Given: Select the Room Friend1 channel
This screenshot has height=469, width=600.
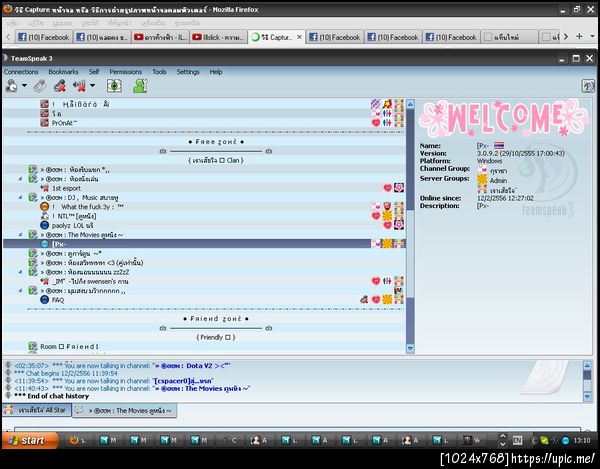Looking at the screenshot, I should click(70, 347).
